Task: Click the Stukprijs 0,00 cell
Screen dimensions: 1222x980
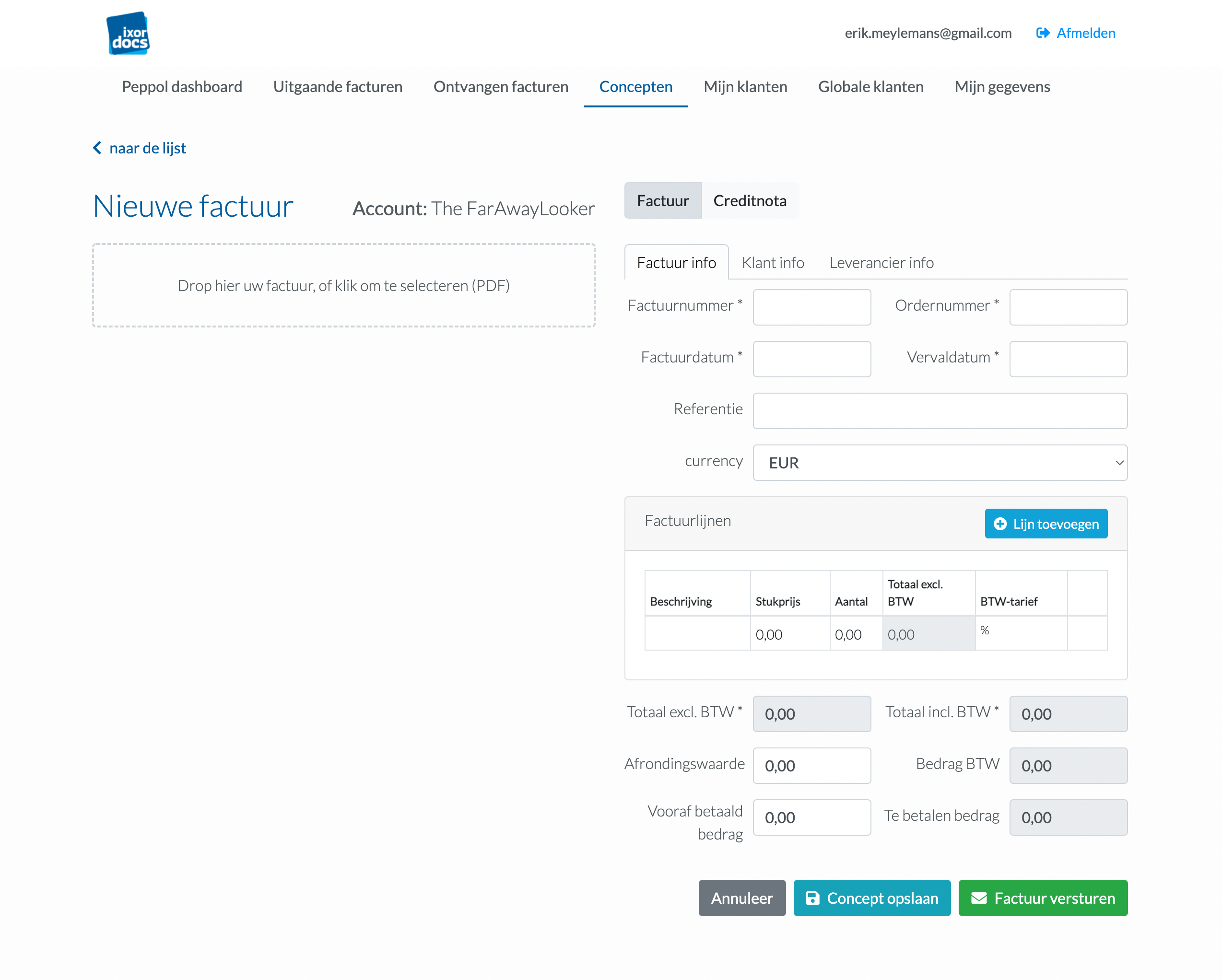Action: pyautogui.click(x=790, y=633)
